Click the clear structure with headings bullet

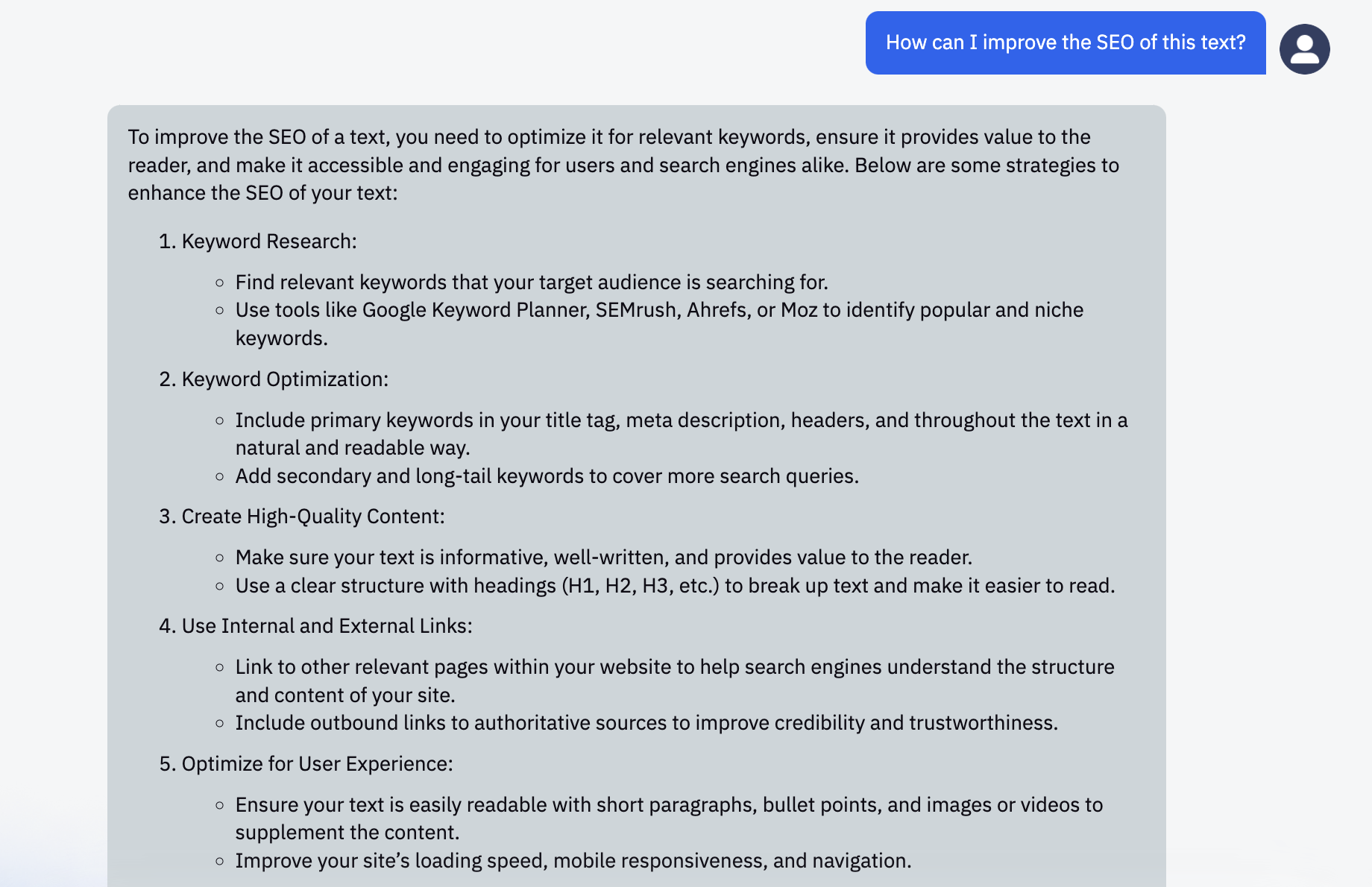point(674,586)
